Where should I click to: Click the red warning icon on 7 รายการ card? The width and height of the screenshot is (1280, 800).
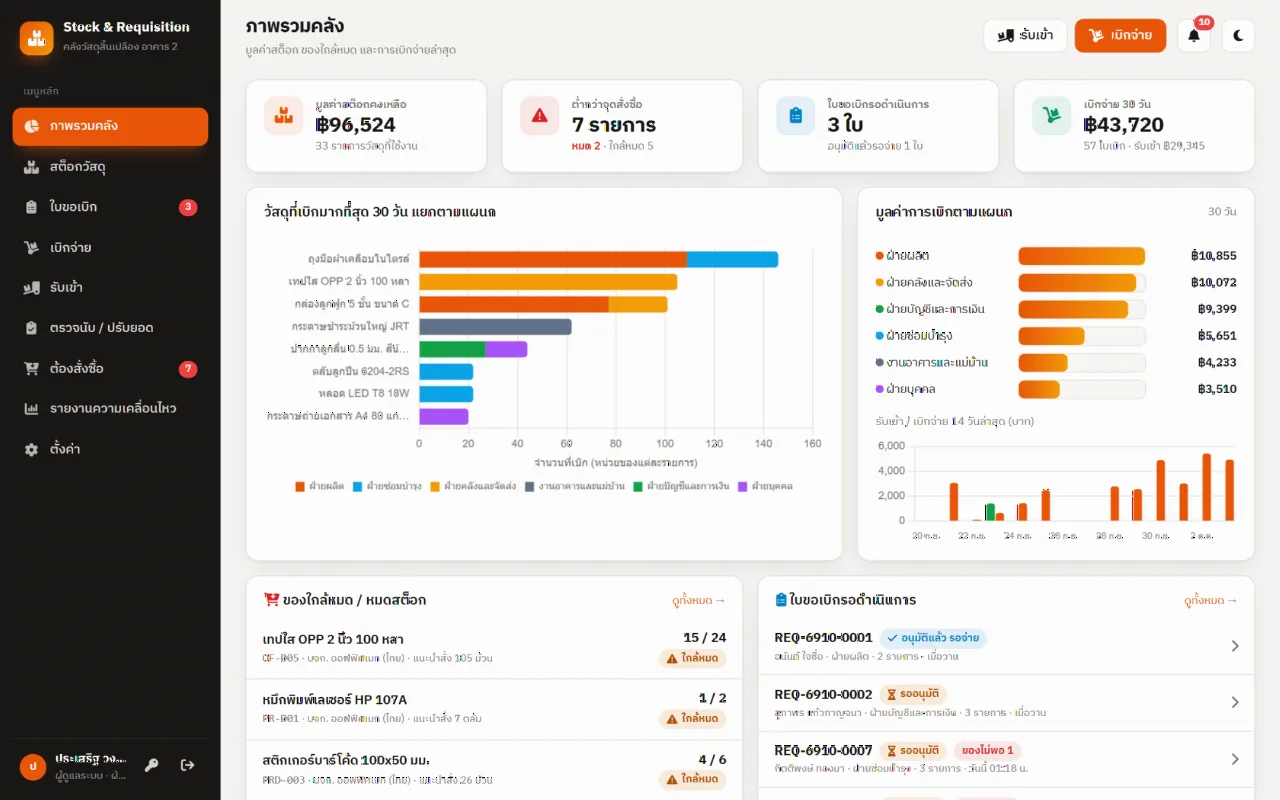540,116
